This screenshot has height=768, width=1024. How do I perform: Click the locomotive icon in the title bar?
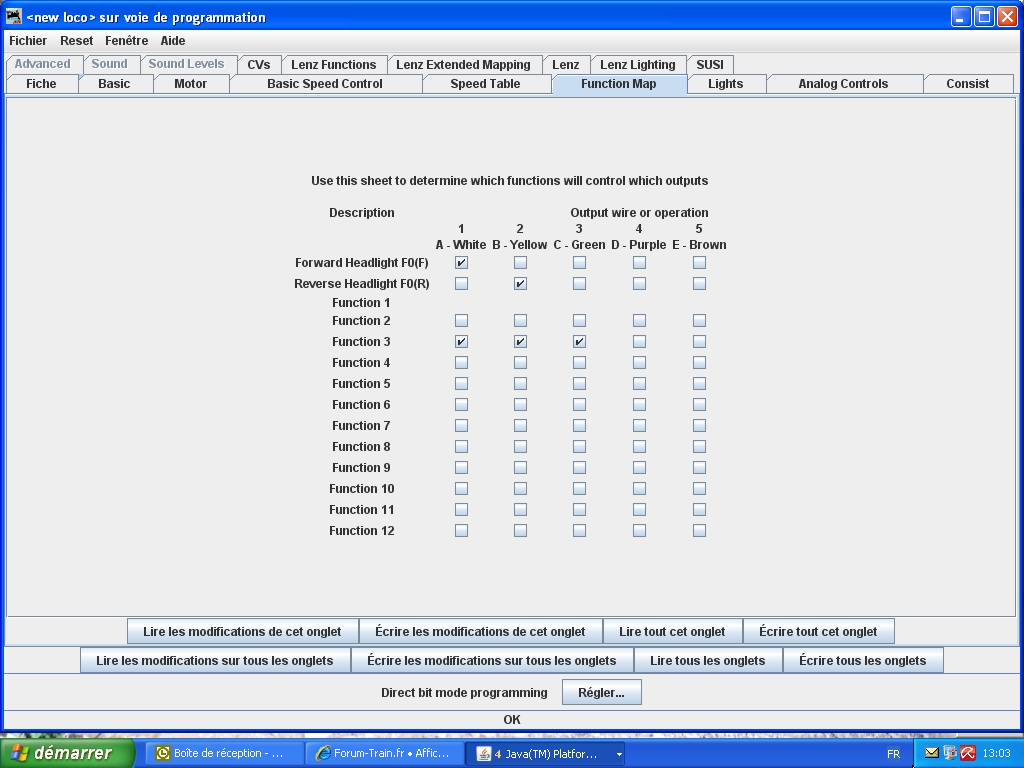click(13, 16)
